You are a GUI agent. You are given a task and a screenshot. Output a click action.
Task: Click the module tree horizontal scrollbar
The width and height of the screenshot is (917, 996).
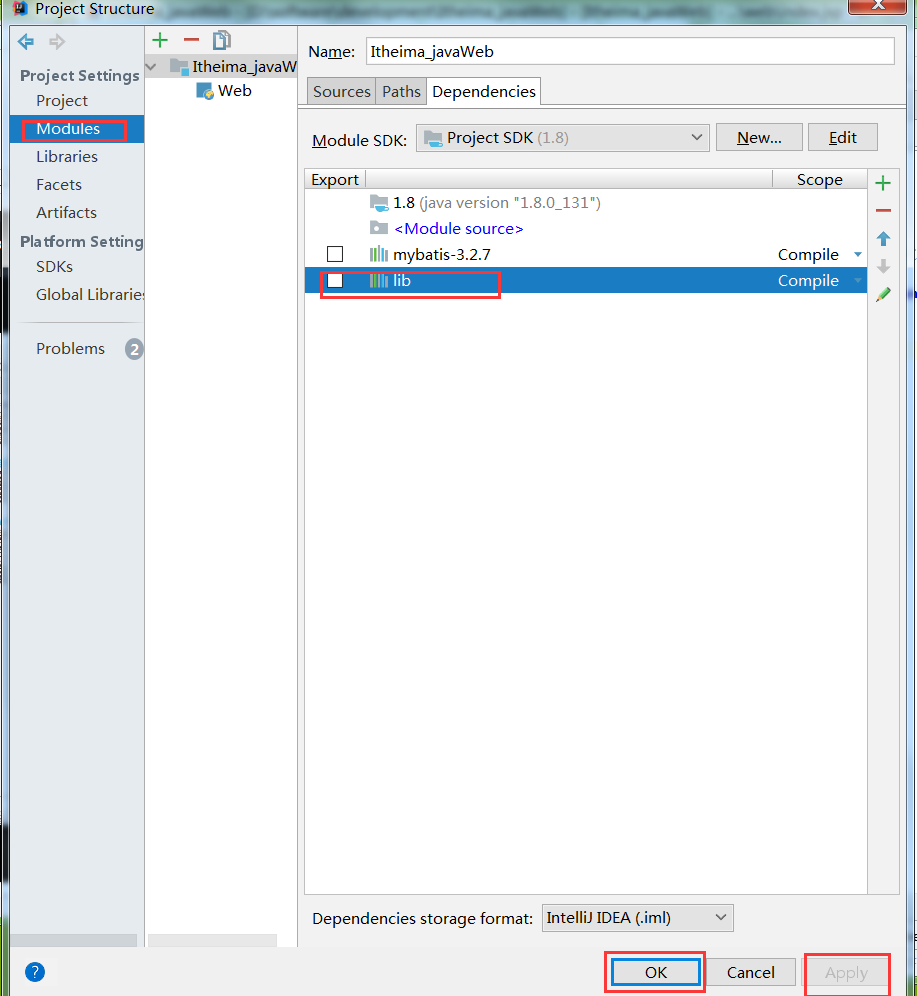[213, 940]
